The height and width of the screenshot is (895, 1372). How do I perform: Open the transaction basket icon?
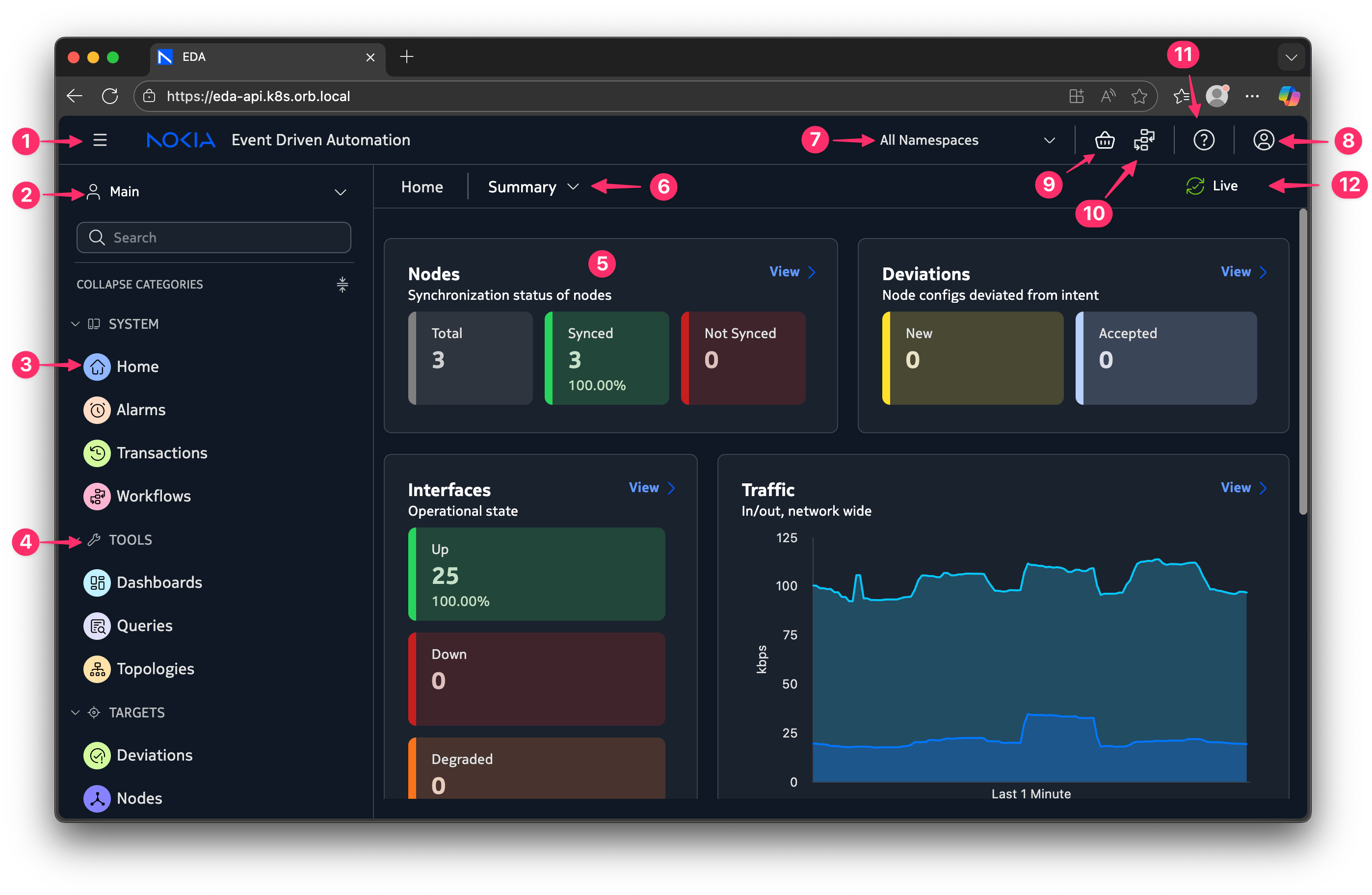tap(1104, 140)
